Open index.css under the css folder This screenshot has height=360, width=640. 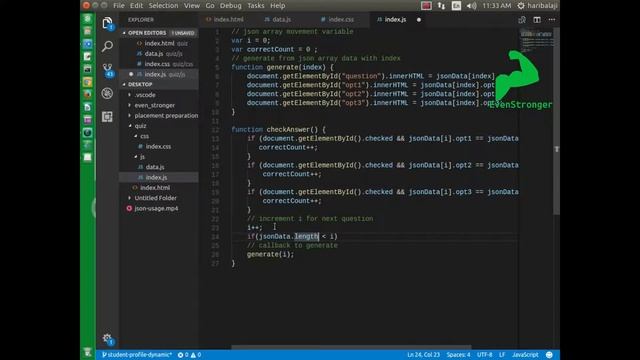click(x=158, y=147)
